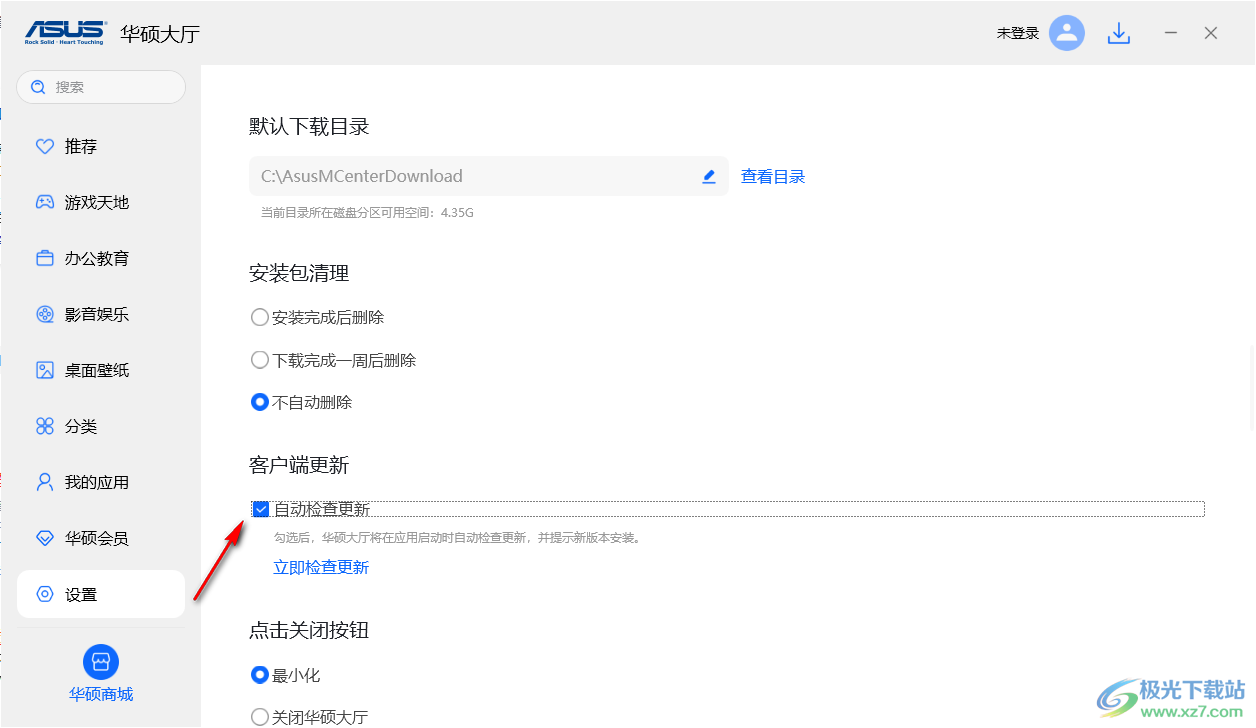Toggle 自动检查更新 checkbox
The width and height of the screenshot is (1256, 728).
click(261, 509)
